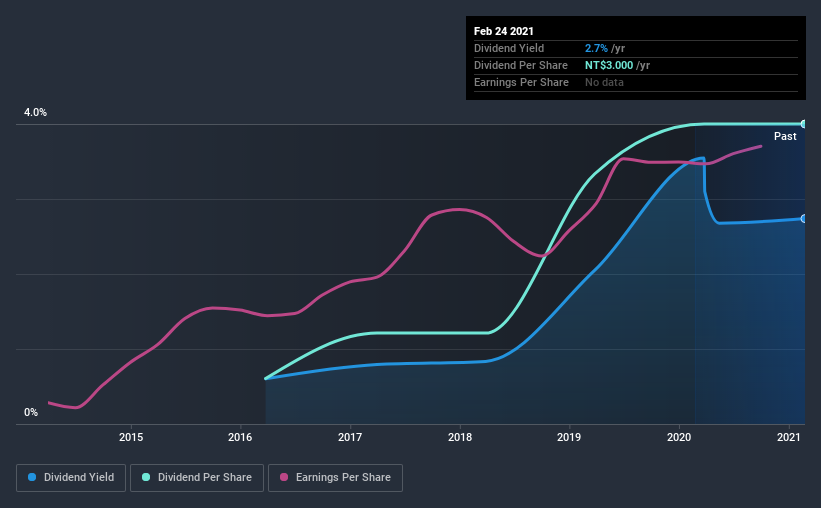Click the pink Earnings Per Share legend dot
The width and height of the screenshot is (821, 508).
[284, 477]
